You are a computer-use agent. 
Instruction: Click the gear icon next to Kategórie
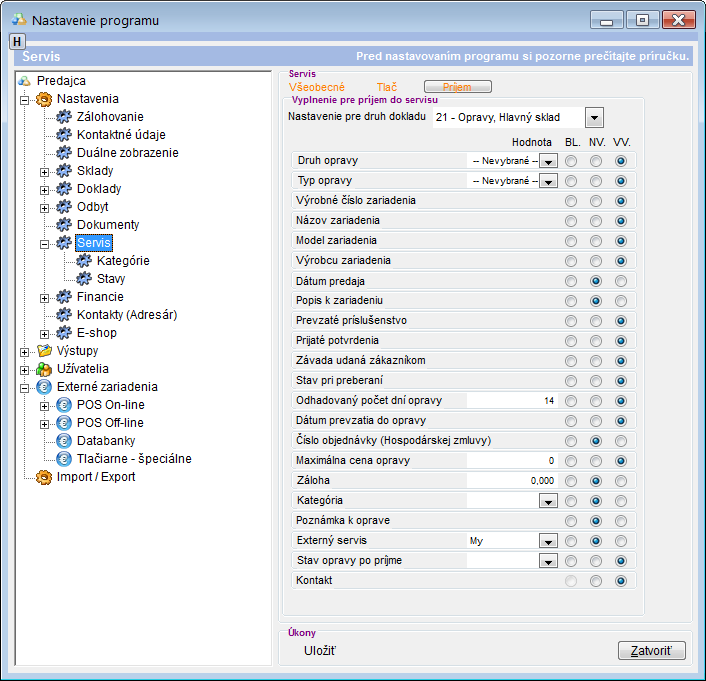pyautogui.click(x=85, y=261)
